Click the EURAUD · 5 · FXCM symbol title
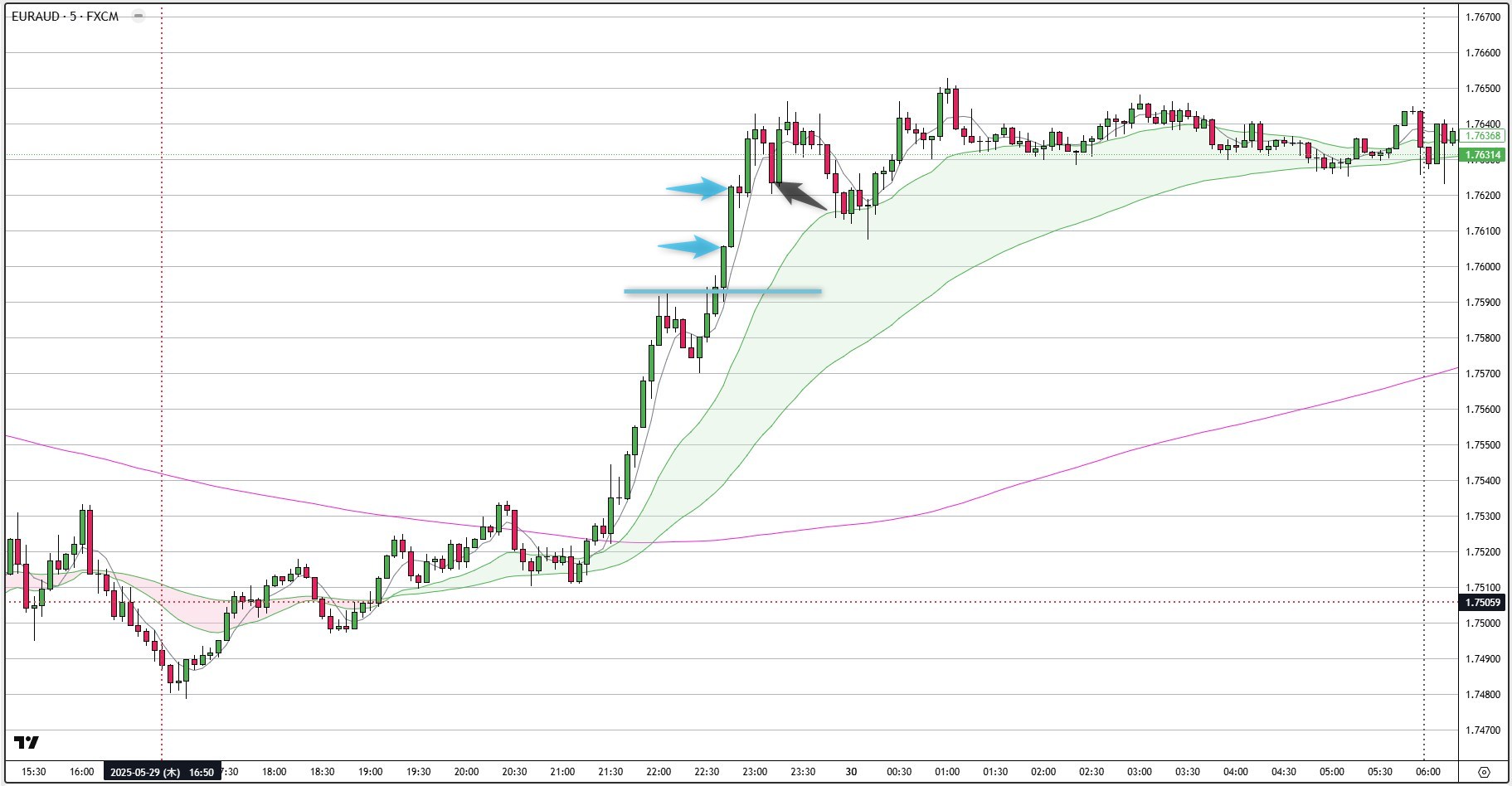 pos(65,16)
